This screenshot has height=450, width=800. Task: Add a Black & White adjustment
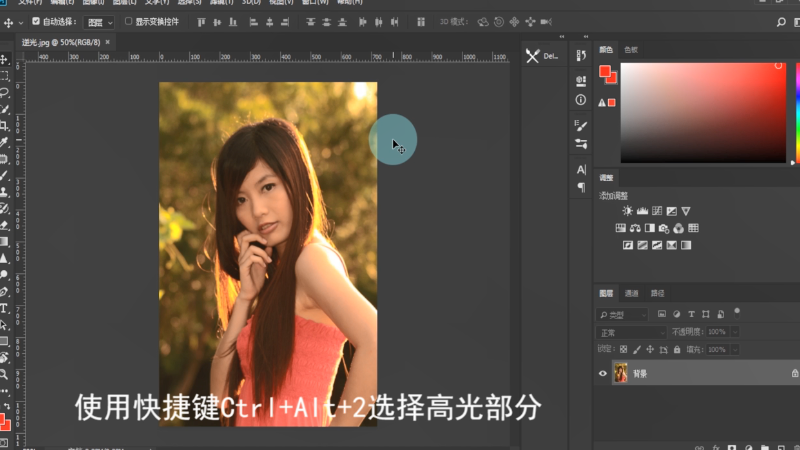click(x=649, y=228)
